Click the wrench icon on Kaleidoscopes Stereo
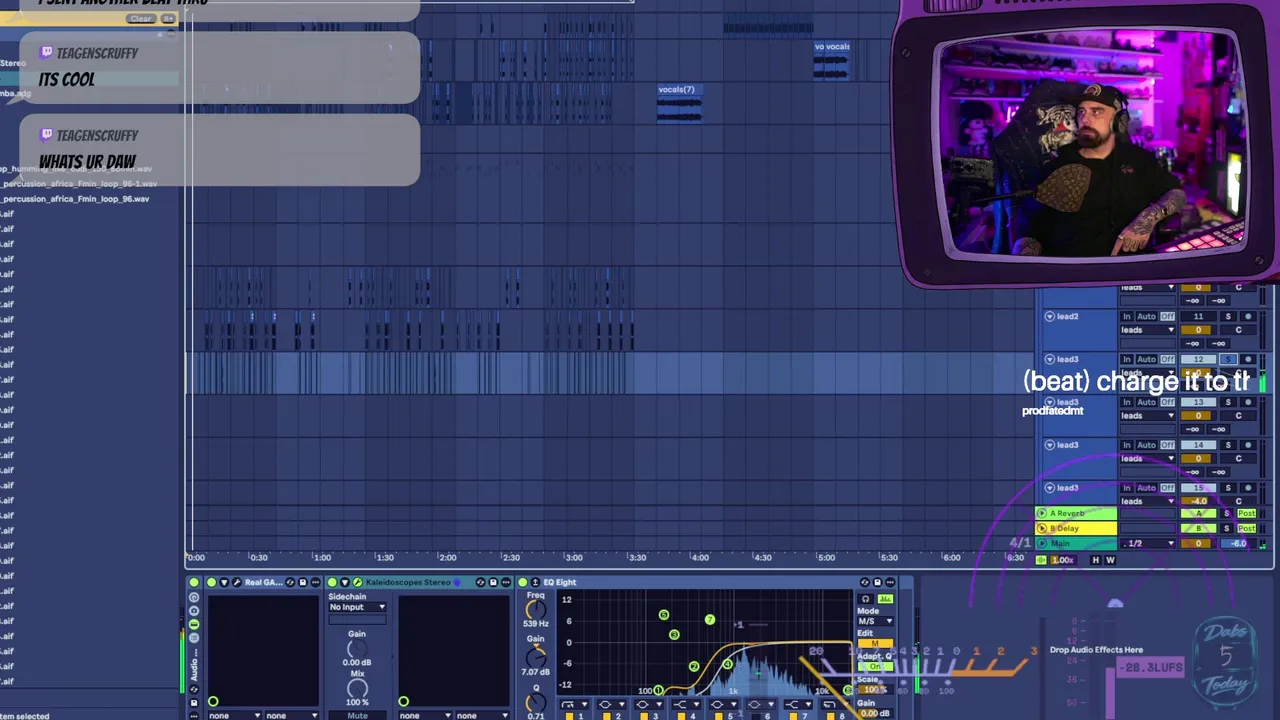The height and width of the screenshot is (720, 1280). pos(357,582)
